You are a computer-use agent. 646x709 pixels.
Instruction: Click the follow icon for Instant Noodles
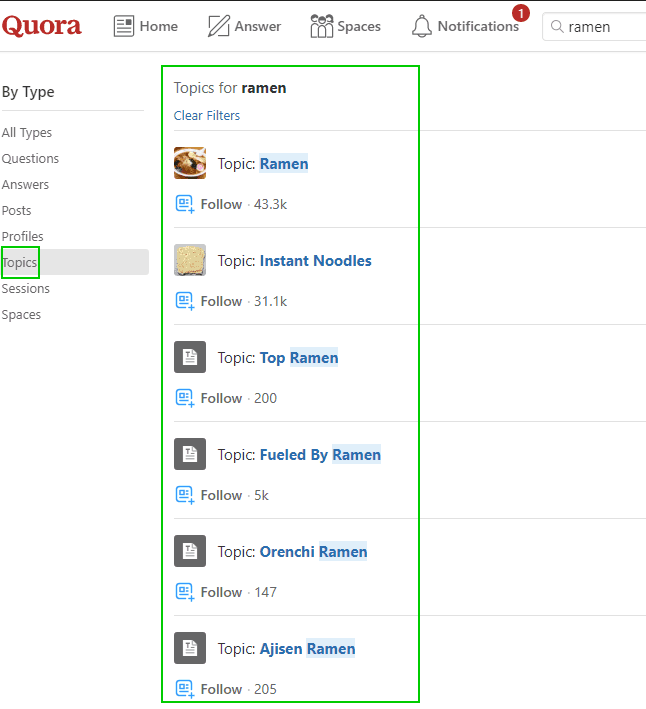click(184, 301)
